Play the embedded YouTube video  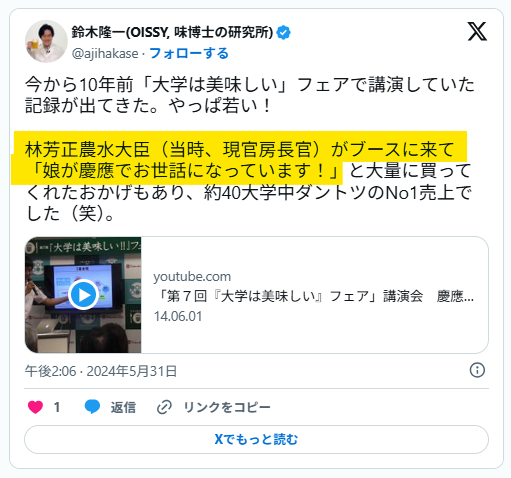tap(83, 295)
